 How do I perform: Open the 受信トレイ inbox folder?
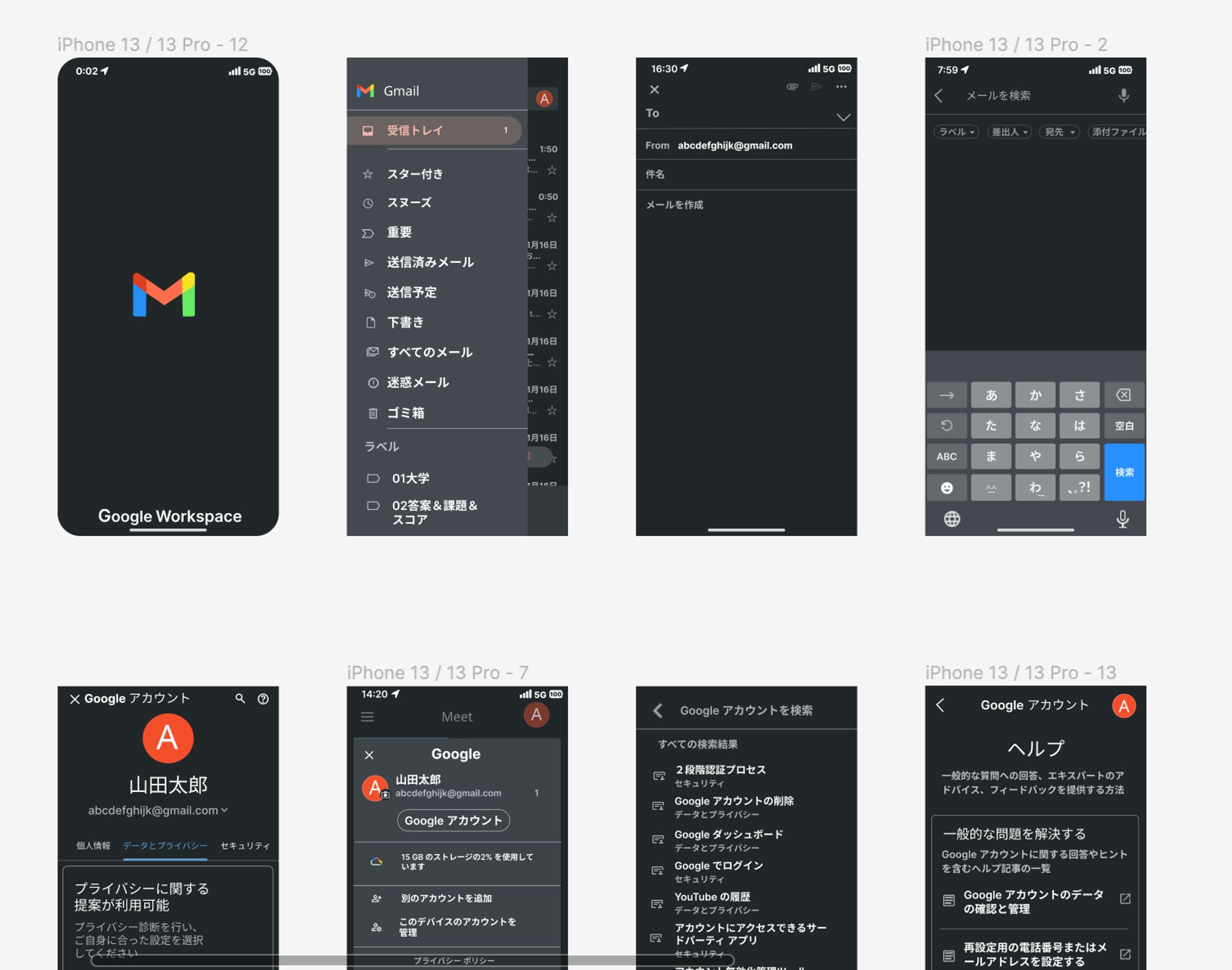434,131
